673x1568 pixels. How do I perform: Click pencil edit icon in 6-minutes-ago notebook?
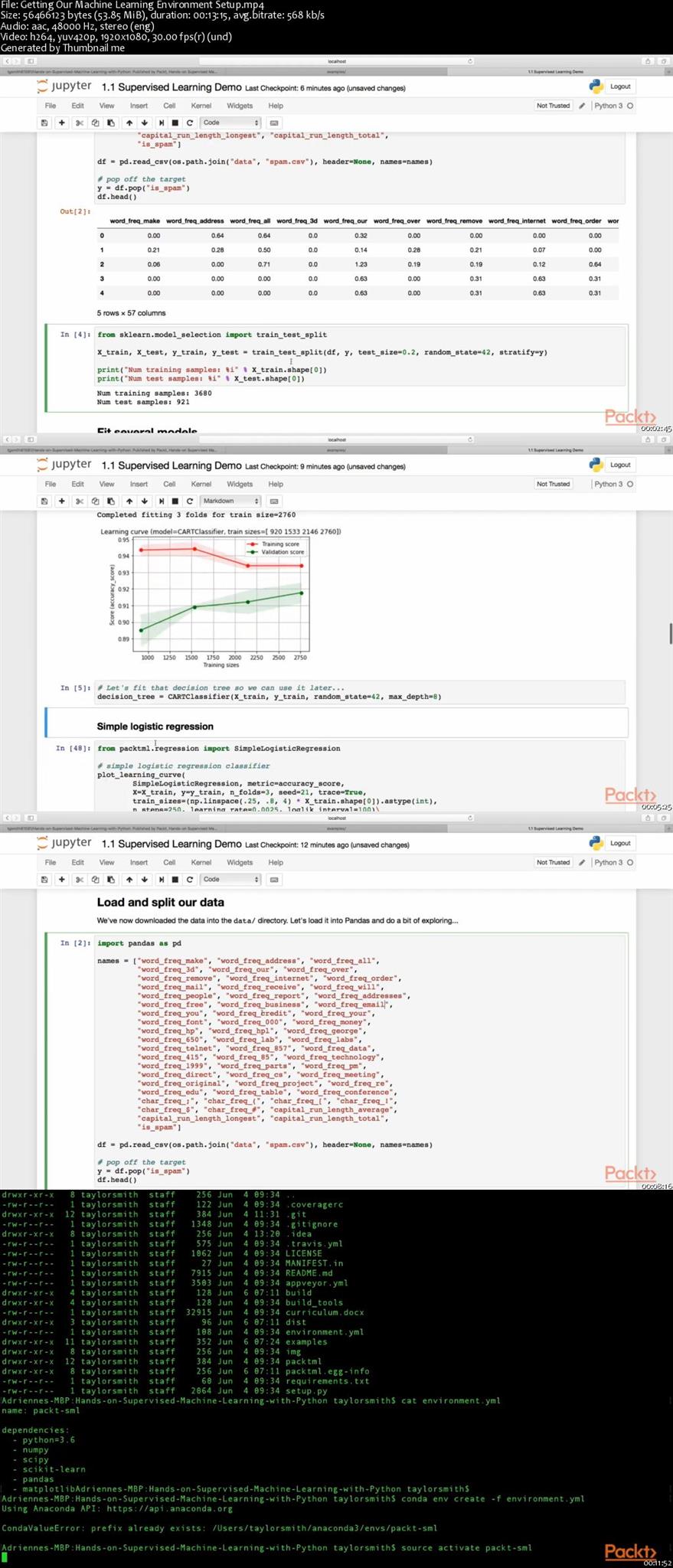click(x=582, y=106)
